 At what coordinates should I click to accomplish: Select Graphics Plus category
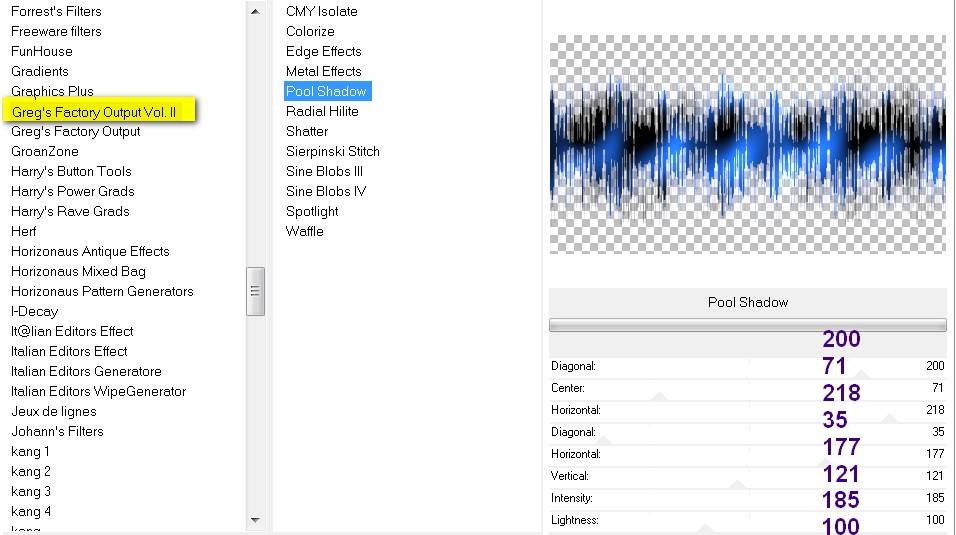[52, 92]
